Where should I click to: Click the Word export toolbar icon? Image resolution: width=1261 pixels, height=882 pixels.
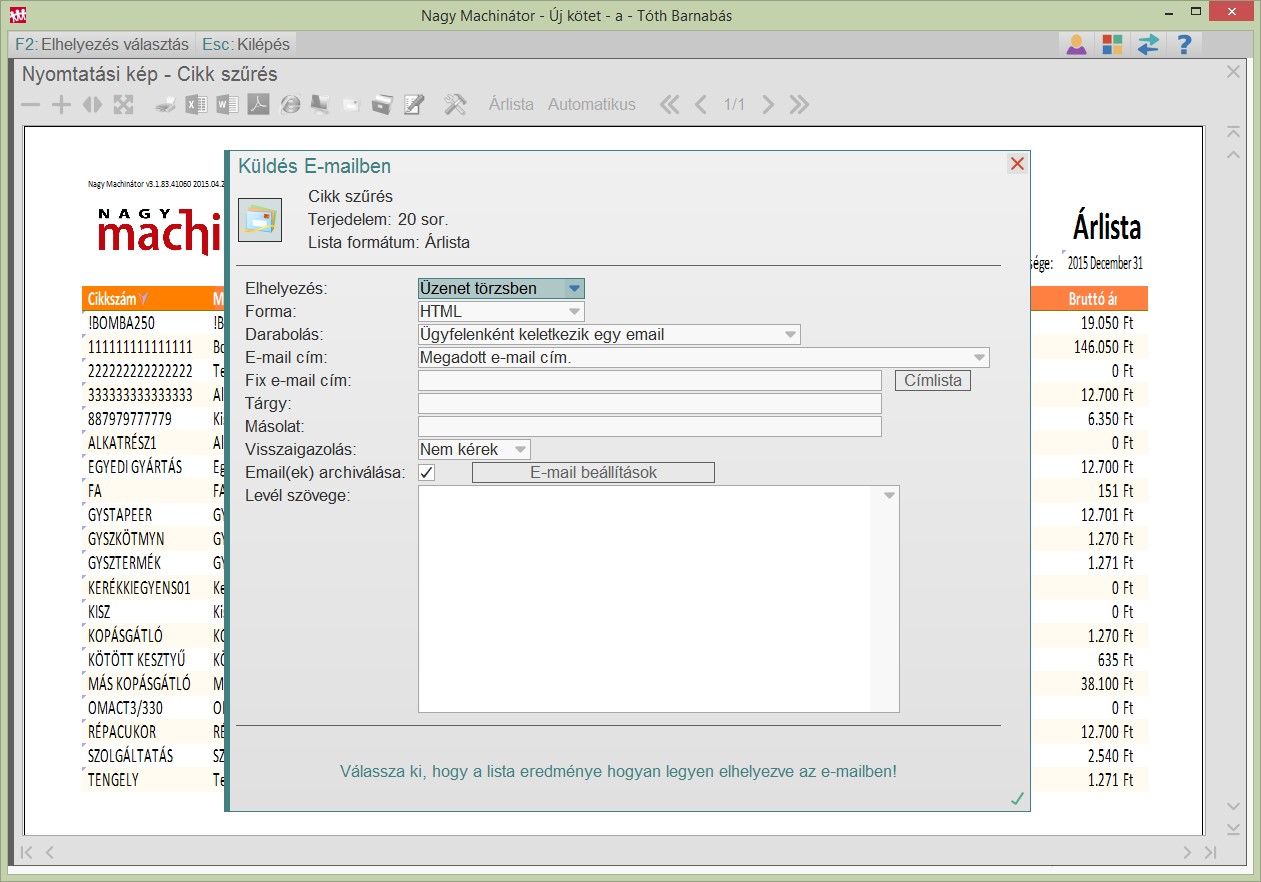[x=228, y=104]
